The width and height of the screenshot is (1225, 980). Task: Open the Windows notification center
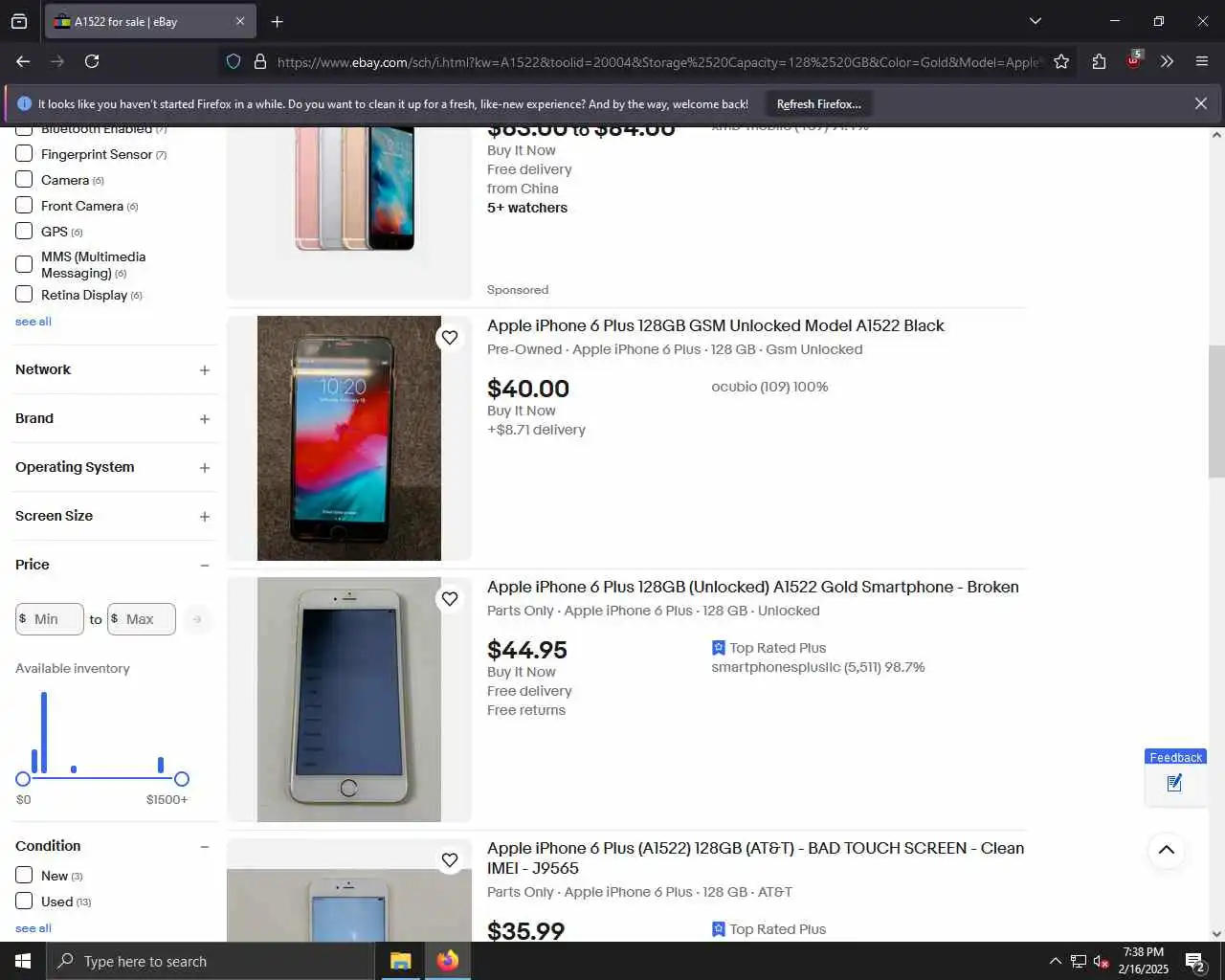1194,961
